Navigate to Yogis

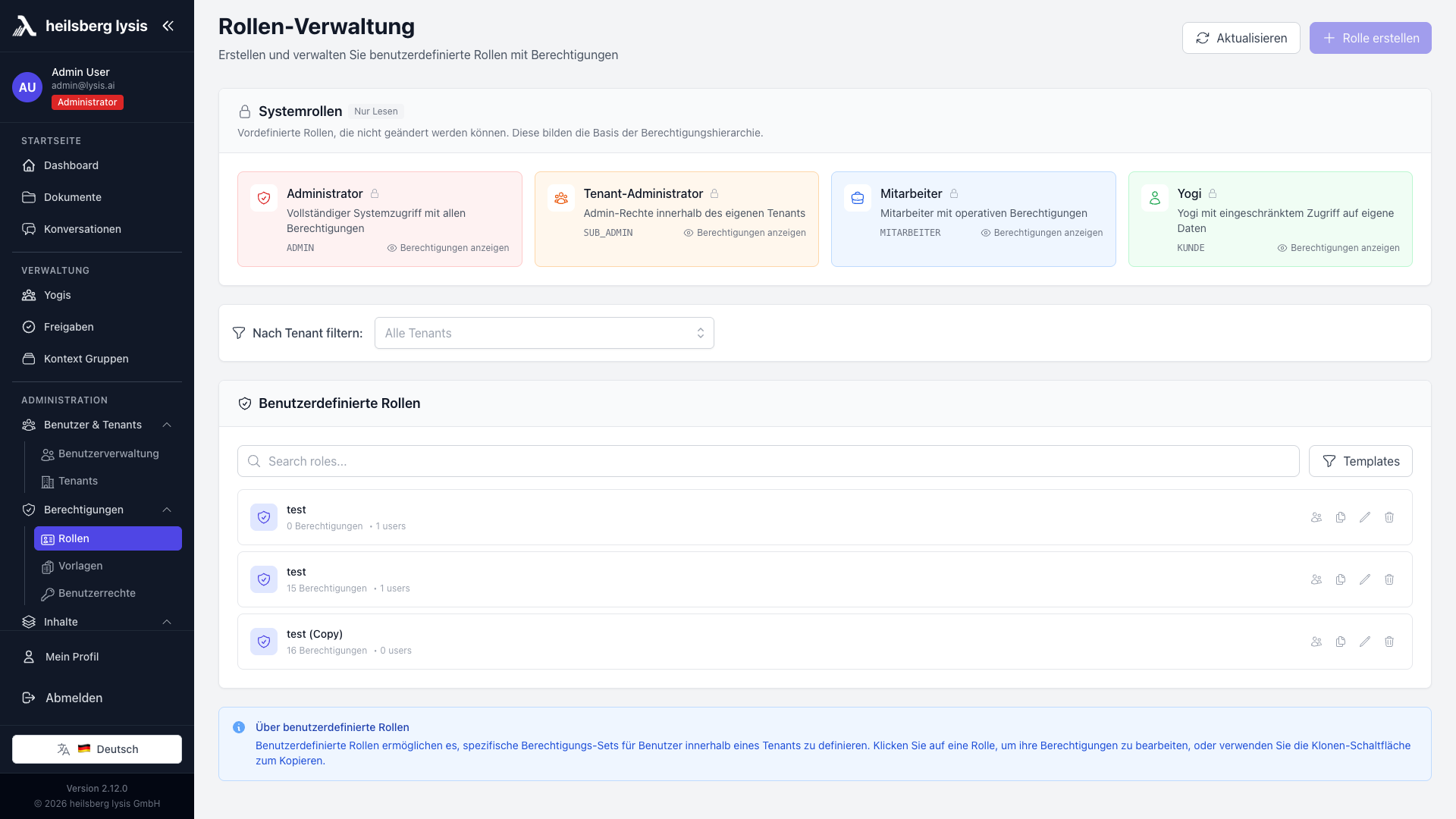pos(97,295)
